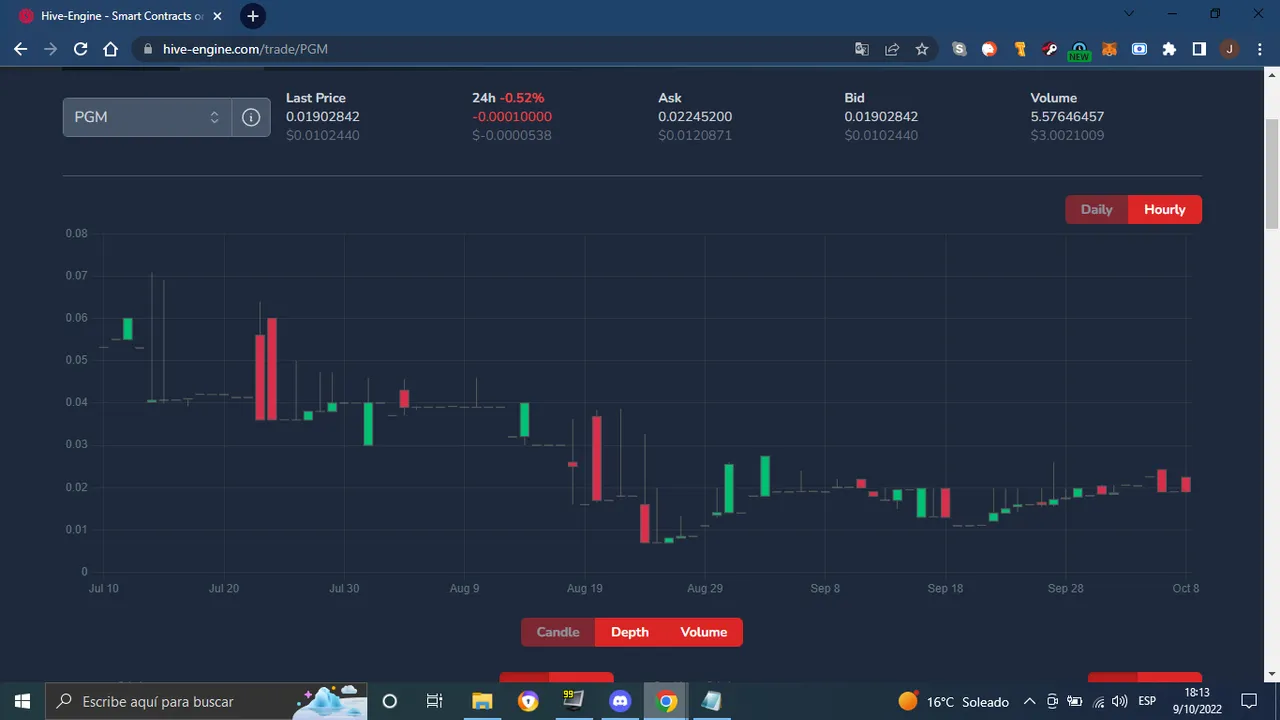Screen dimensions: 1280x720
Task: Click the Volume value 5.57646457
Action: 1067,117
